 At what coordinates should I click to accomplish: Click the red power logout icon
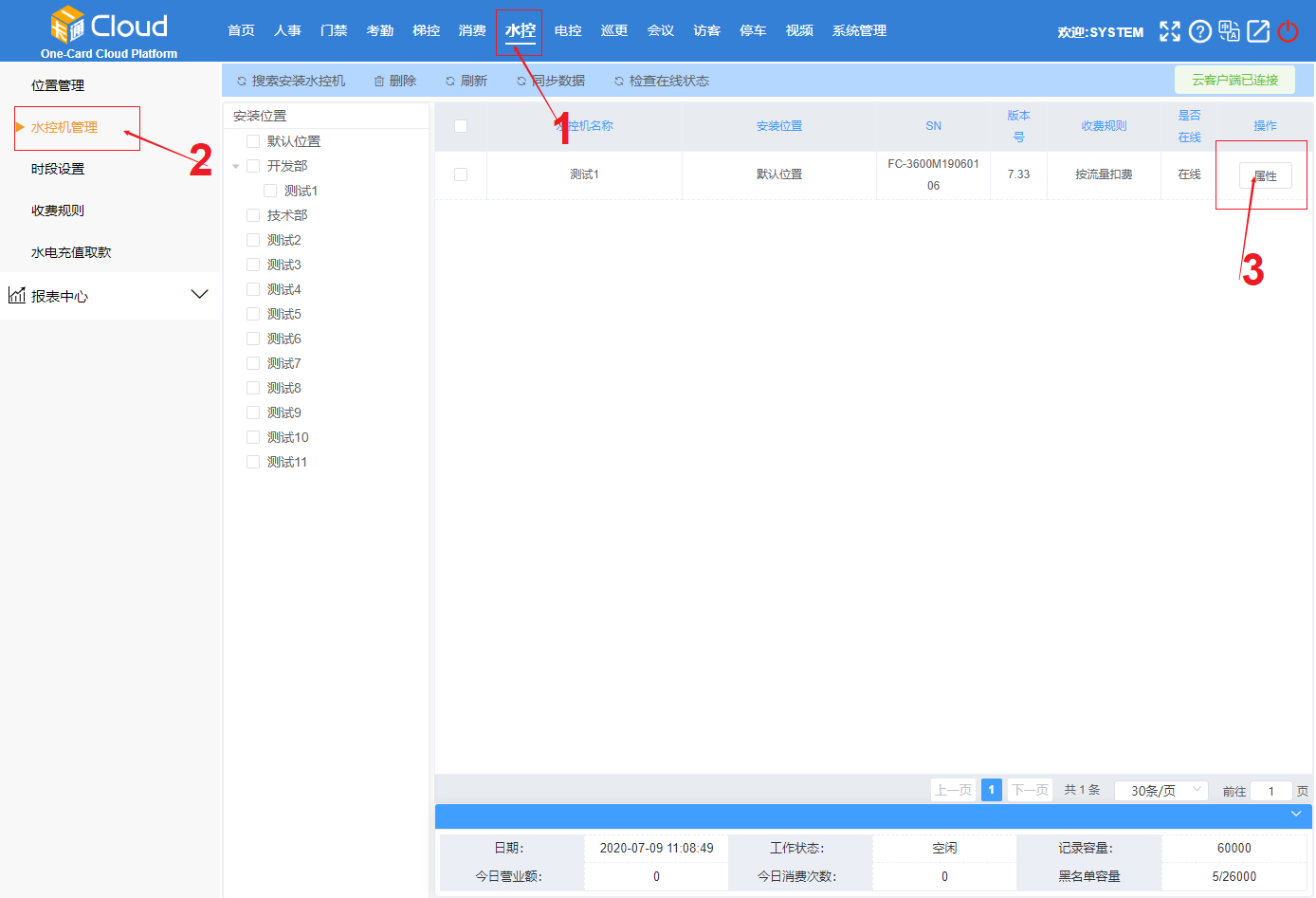(1288, 31)
